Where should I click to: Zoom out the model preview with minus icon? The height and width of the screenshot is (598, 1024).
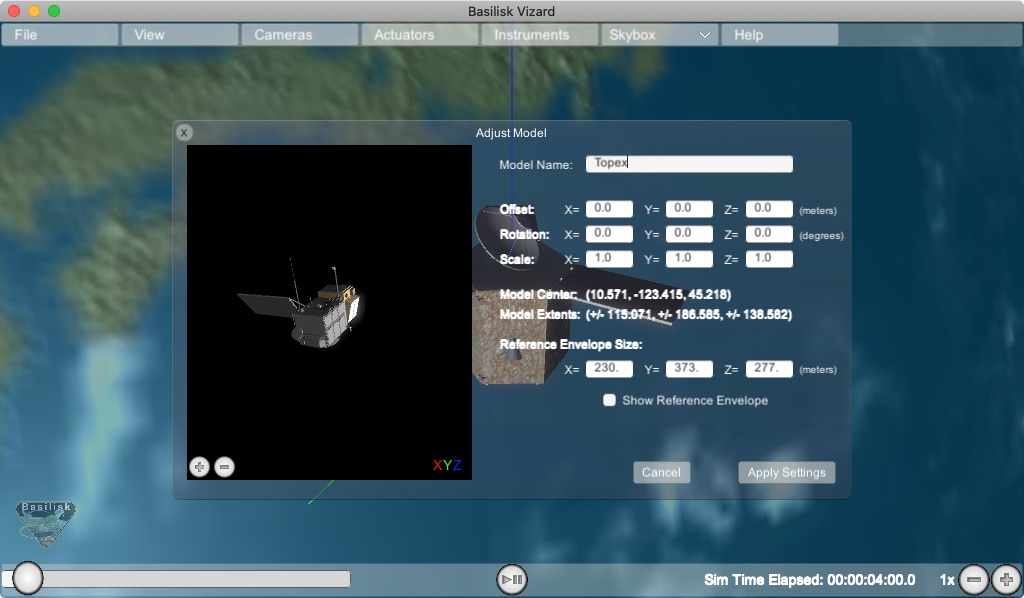tap(224, 466)
